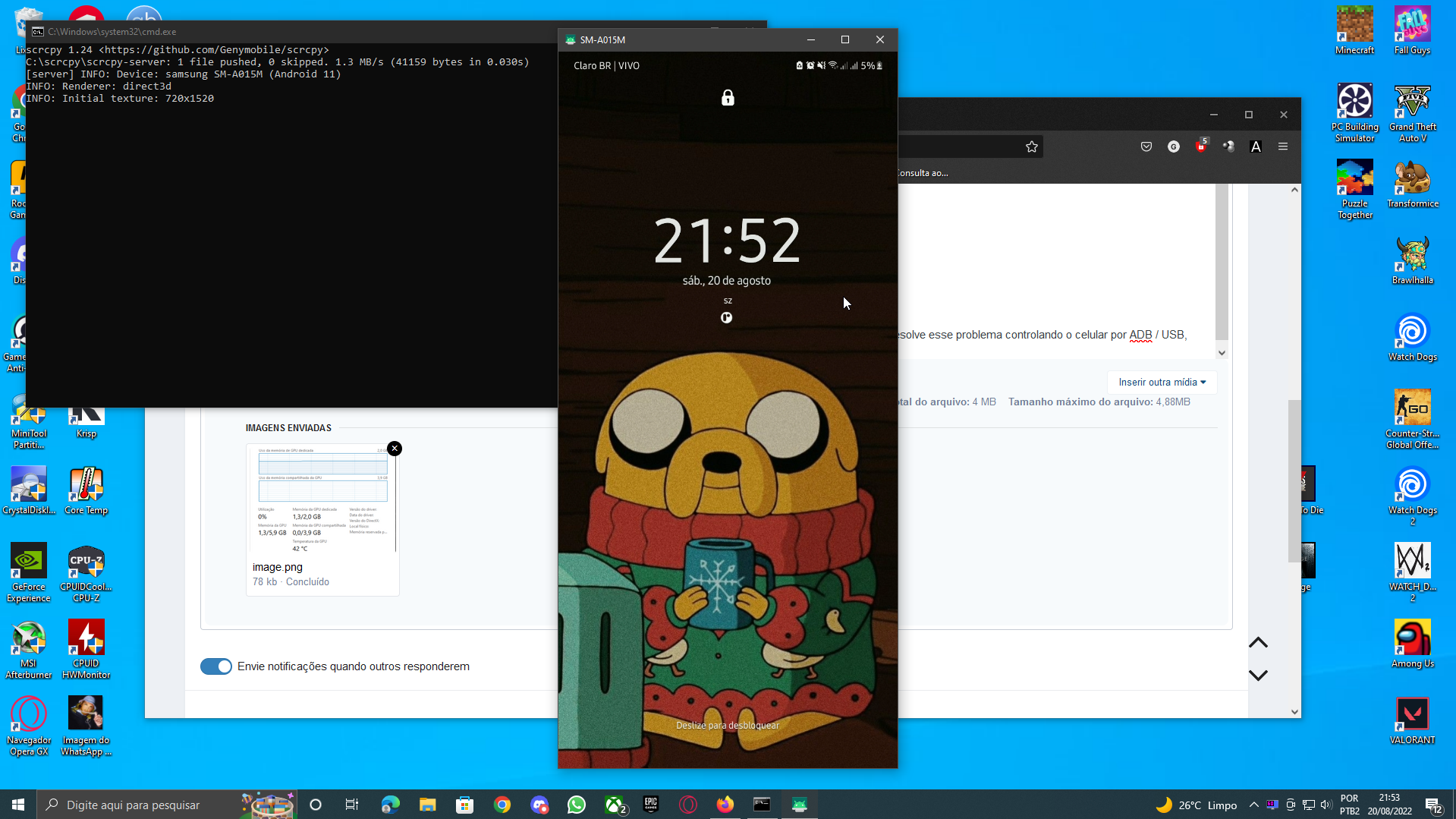The height and width of the screenshot is (819, 1456).
Task: Open Microsoft Edge from taskbar
Action: coord(390,805)
